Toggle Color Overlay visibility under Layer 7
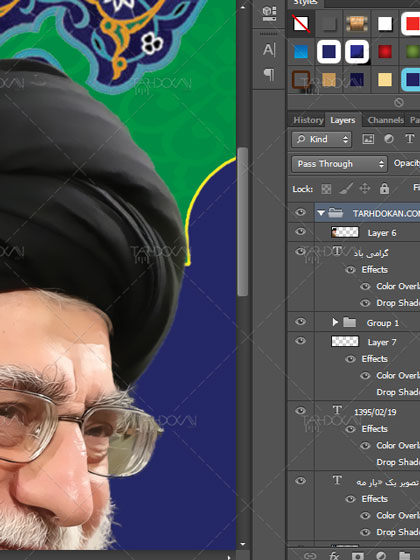This screenshot has height=560, width=420. pos(365,375)
